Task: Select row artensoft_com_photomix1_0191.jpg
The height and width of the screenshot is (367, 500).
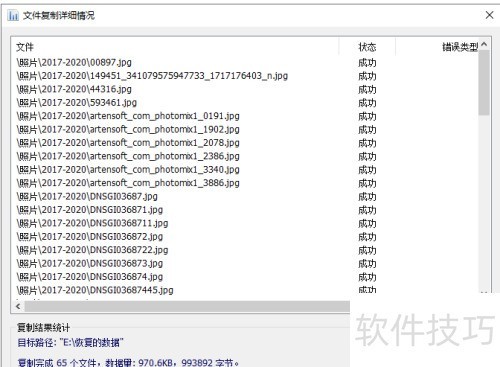Action: 128,116
